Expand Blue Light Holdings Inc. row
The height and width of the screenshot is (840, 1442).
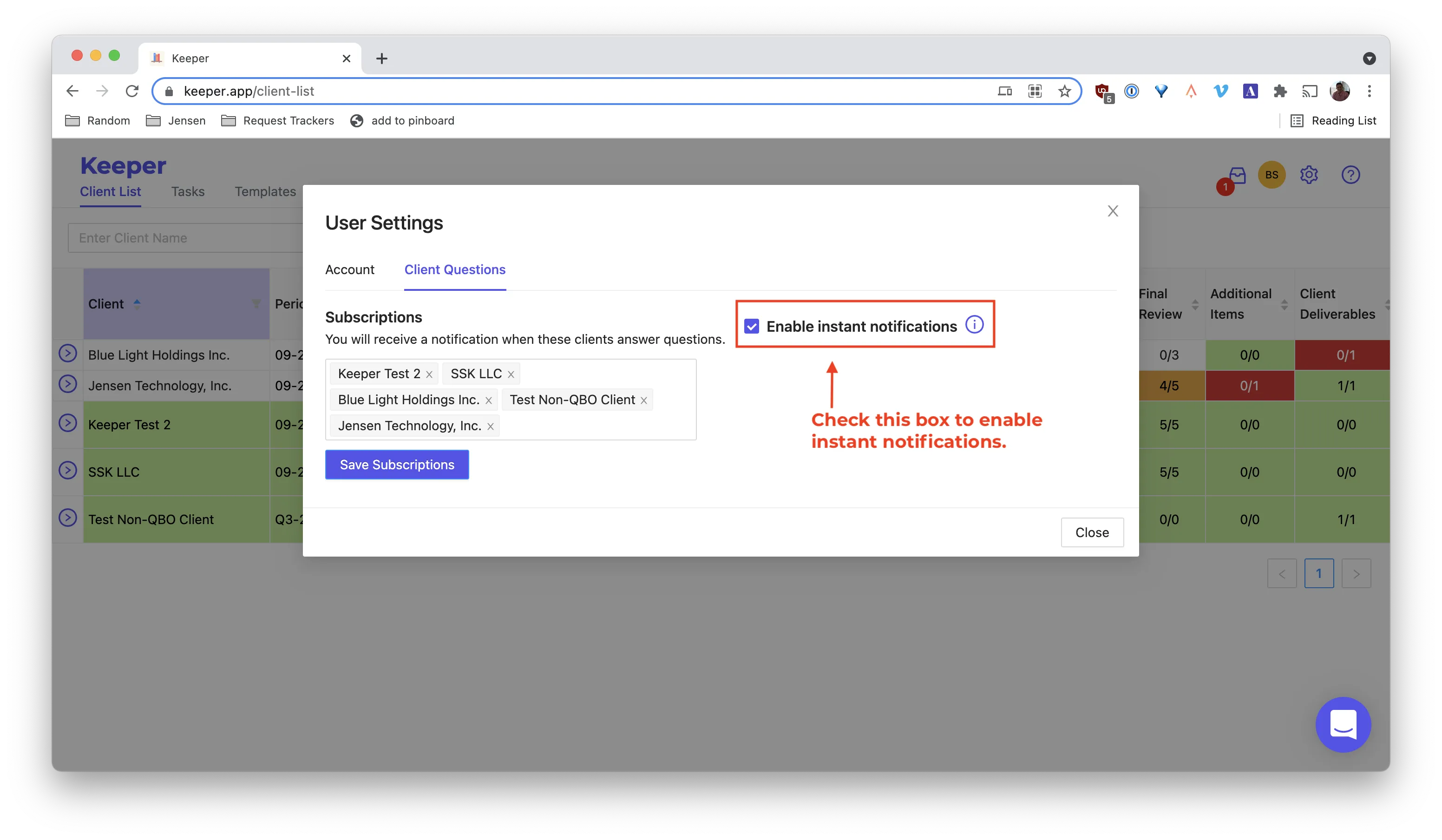[x=67, y=354]
